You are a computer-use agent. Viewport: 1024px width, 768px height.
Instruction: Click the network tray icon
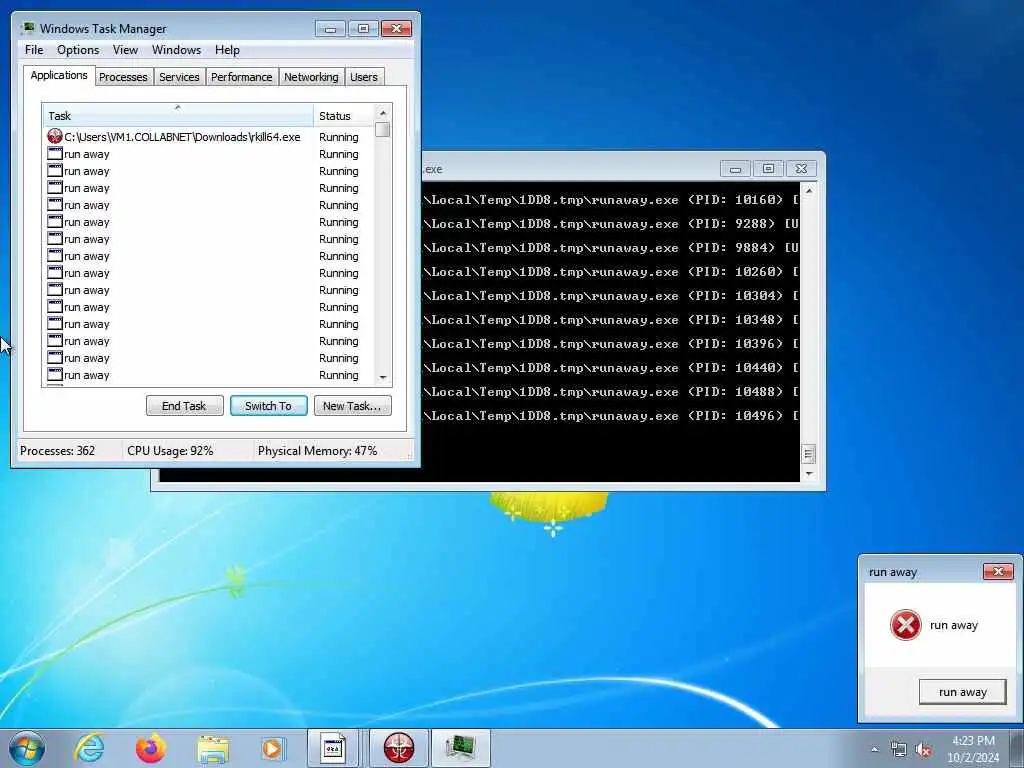899,749
